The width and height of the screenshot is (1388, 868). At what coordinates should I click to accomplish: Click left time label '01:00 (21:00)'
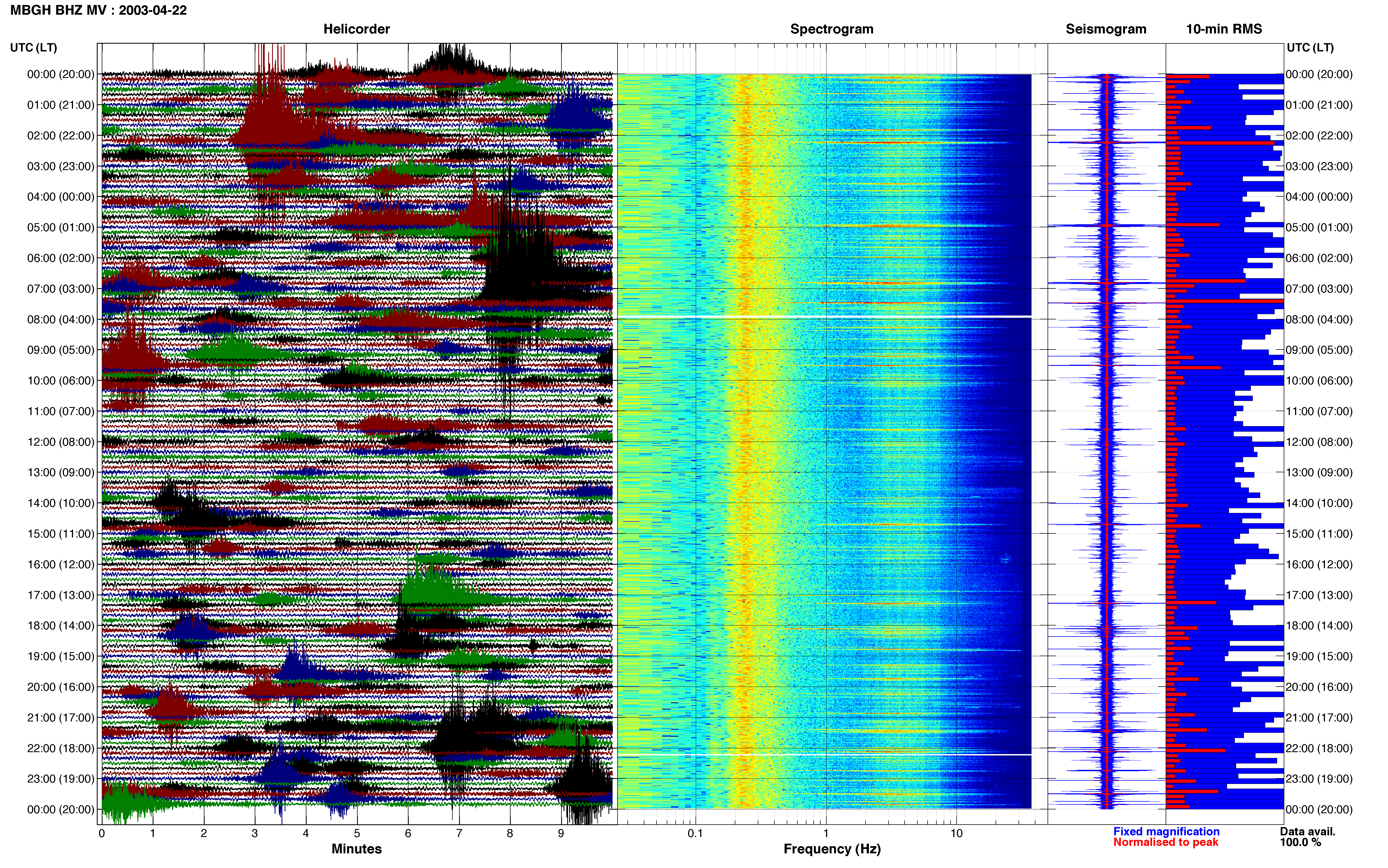tap(61, 105)
